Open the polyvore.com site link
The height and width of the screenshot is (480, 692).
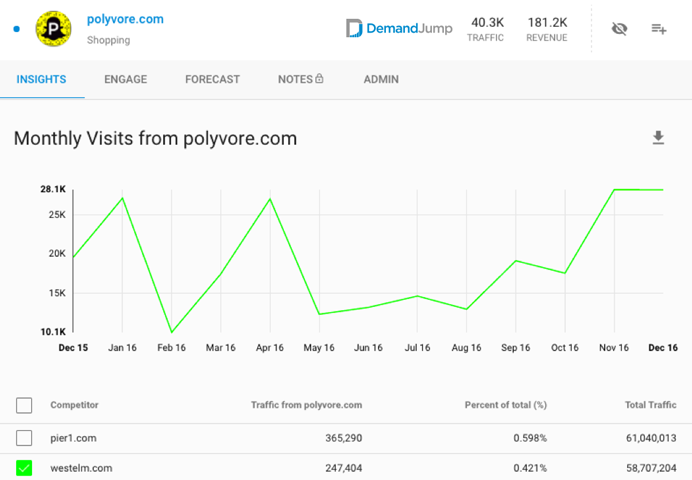click(x=125, y=19)
